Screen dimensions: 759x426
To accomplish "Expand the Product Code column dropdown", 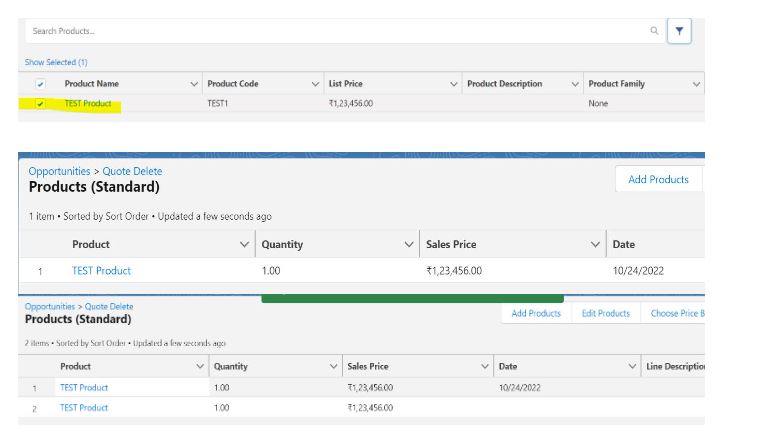I will tap(316, 84).
